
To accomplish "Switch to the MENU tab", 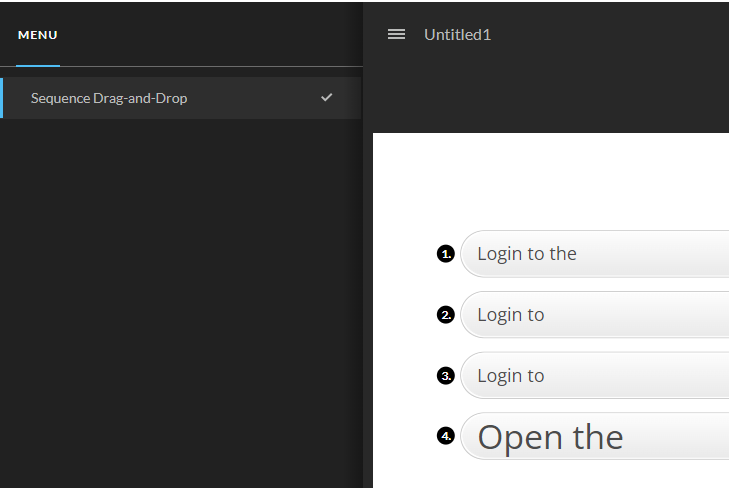I will (38, 35).
